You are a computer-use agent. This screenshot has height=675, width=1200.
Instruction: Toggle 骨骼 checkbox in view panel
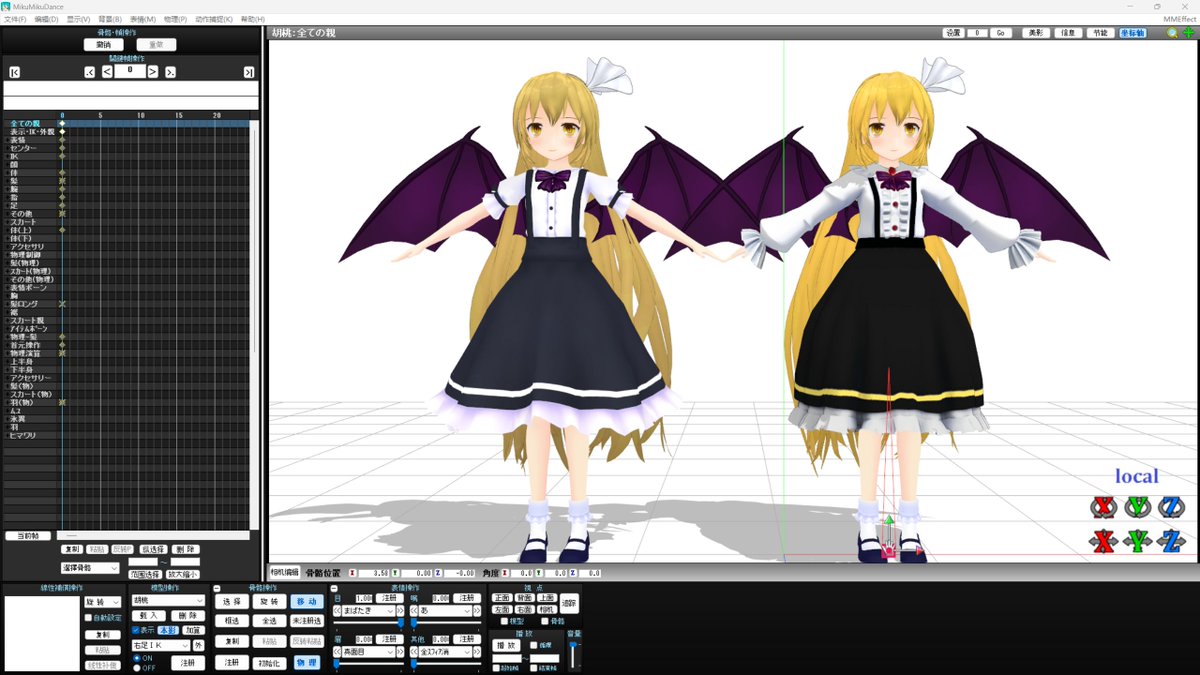(x=546, y=621)
